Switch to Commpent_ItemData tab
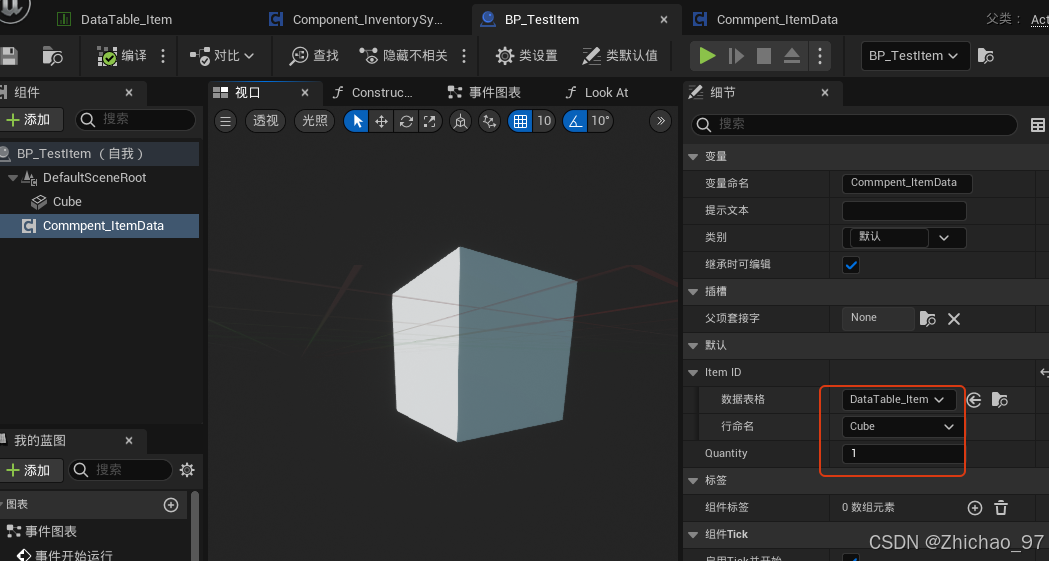 point(777,19)
